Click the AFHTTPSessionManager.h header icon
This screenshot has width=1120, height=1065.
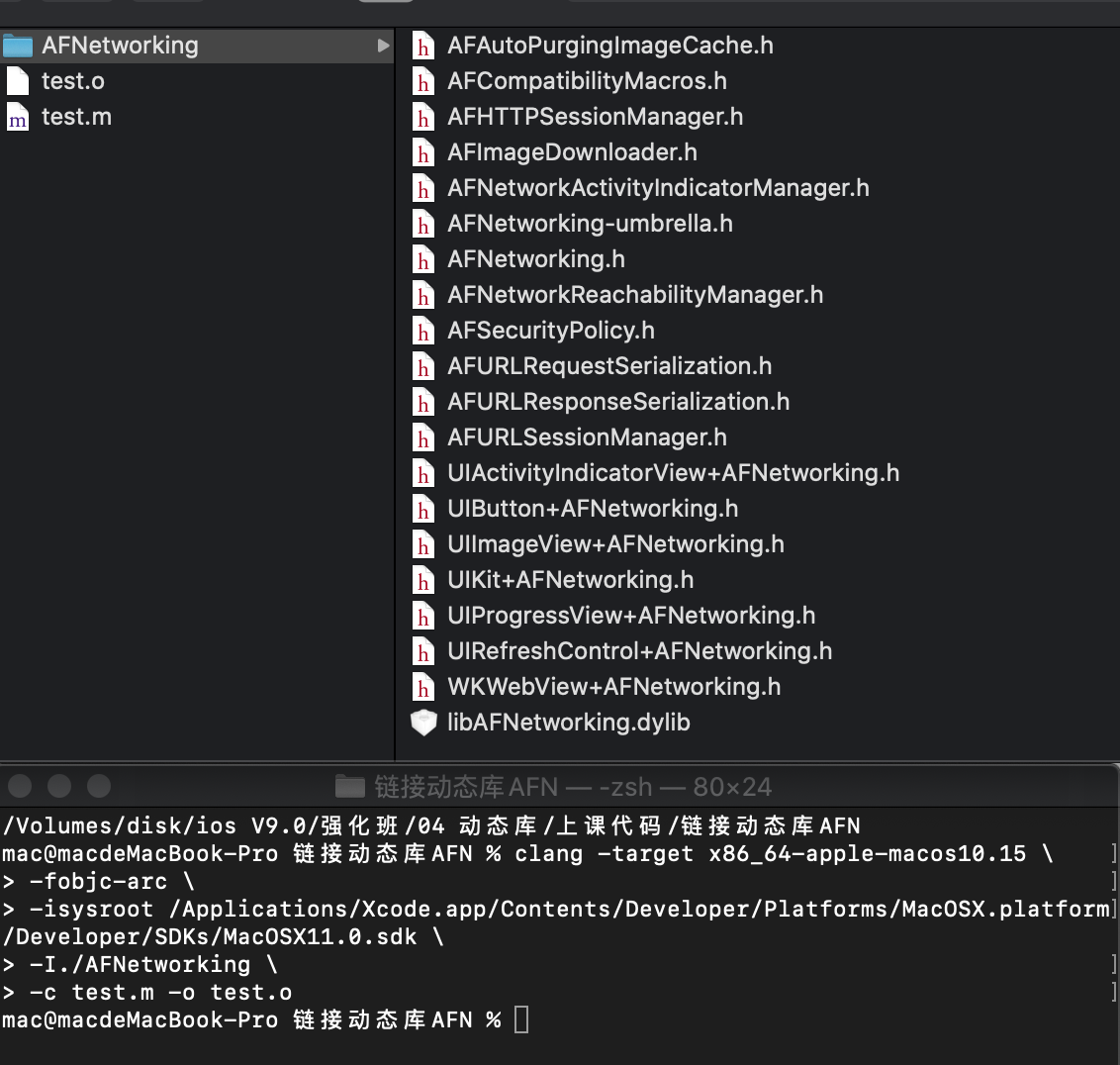click(x=423, y=117)
